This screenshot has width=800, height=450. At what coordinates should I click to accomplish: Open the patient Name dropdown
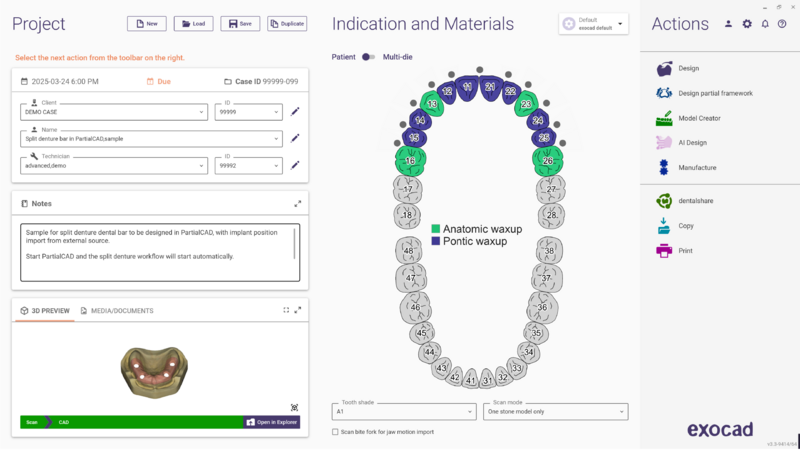(x=151, y=139)
